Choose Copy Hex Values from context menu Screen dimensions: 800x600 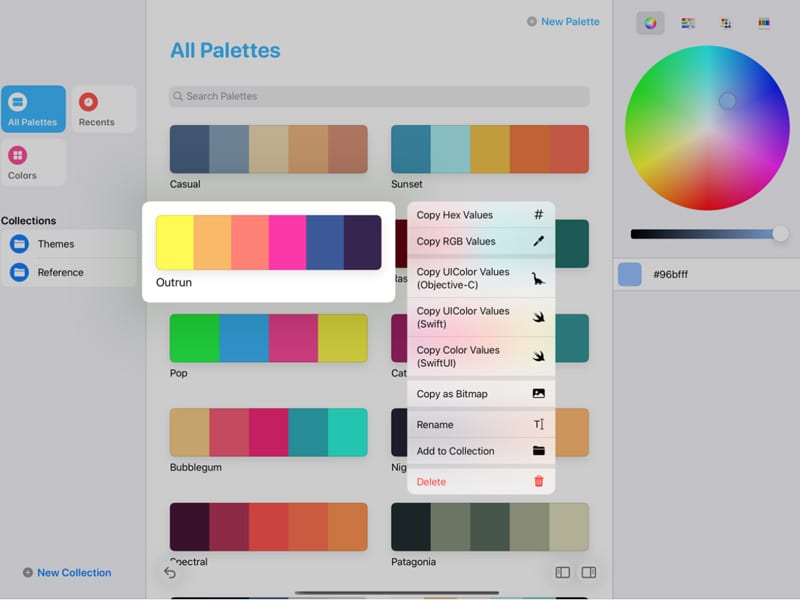click(x=480, y=215)
